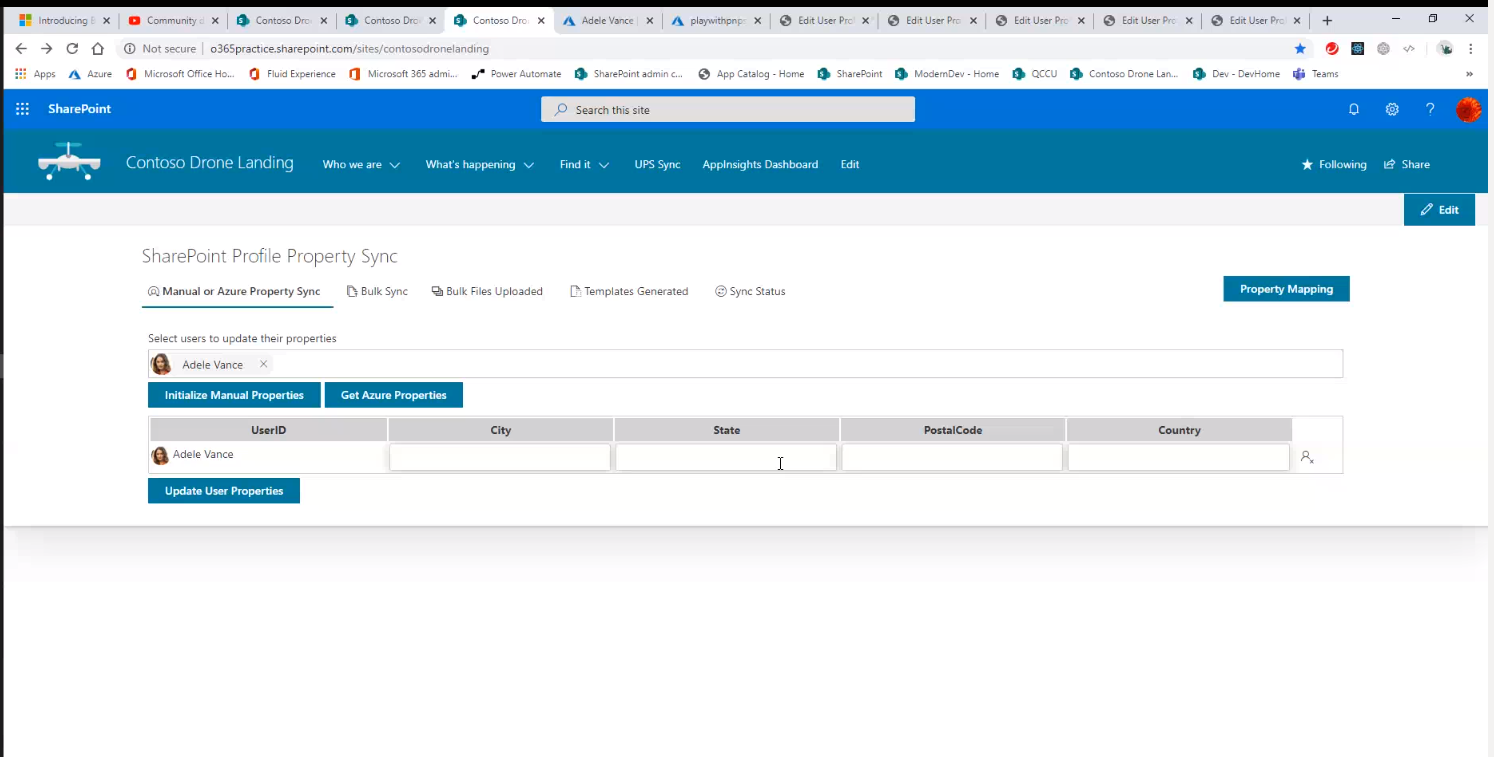Open the SharePoint settings gear
The width and height of the screenshot is (1494, 757).
point(1391,109)
